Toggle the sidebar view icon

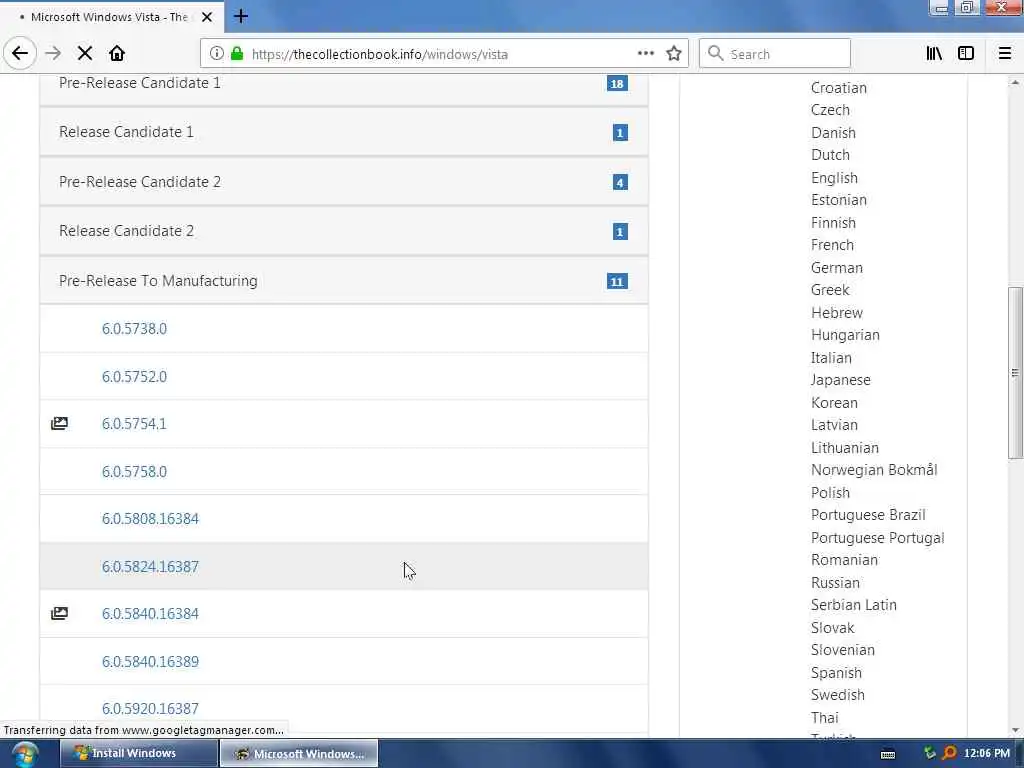[966, 54]
